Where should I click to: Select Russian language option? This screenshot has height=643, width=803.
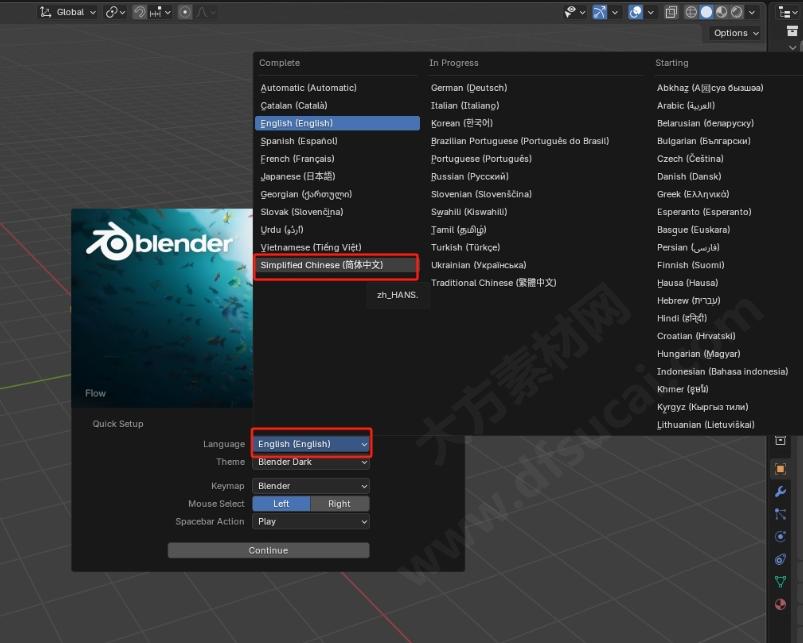point(535,177)
